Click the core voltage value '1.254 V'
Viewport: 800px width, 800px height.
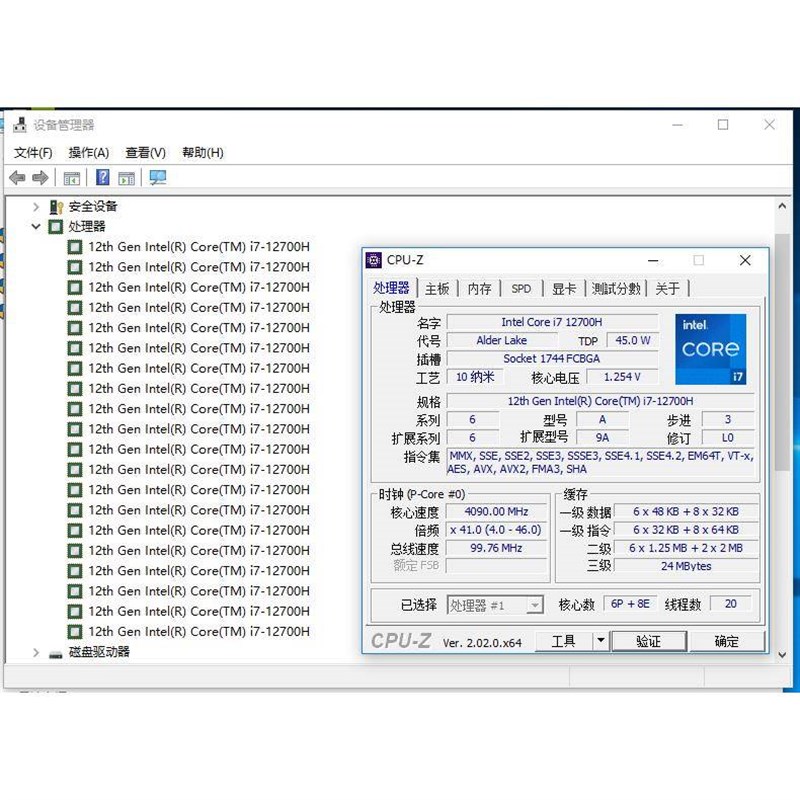[622, 377]
